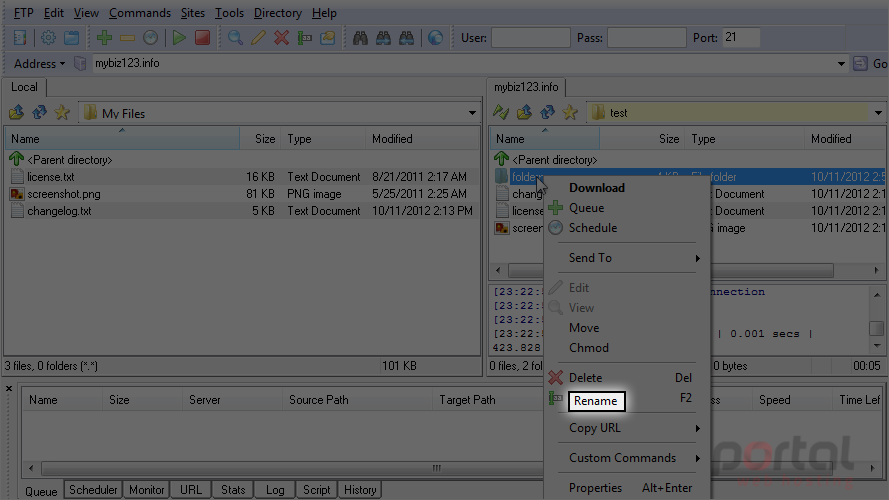The image size is (889, 500).
Task: Close the queue panel with the x
Action: pos(9,388)
